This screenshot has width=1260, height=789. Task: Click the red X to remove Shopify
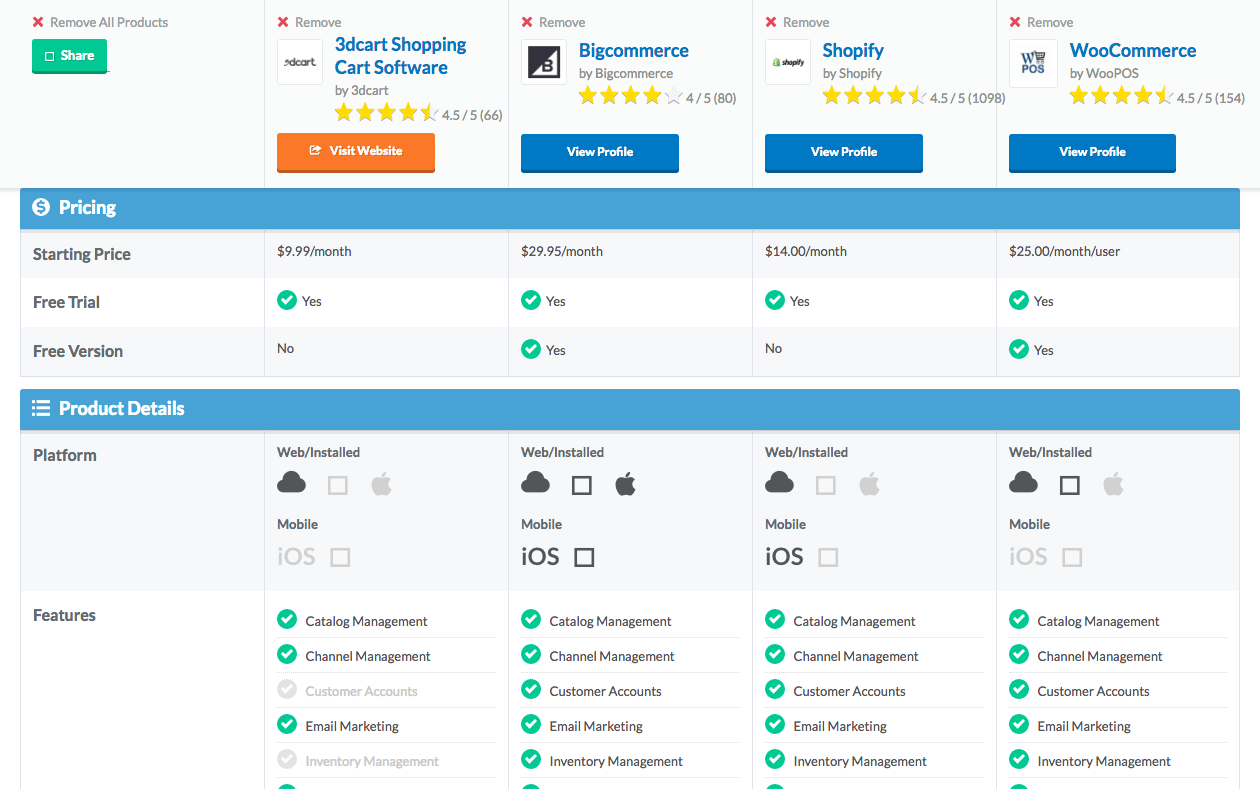(x=771, y=21)
